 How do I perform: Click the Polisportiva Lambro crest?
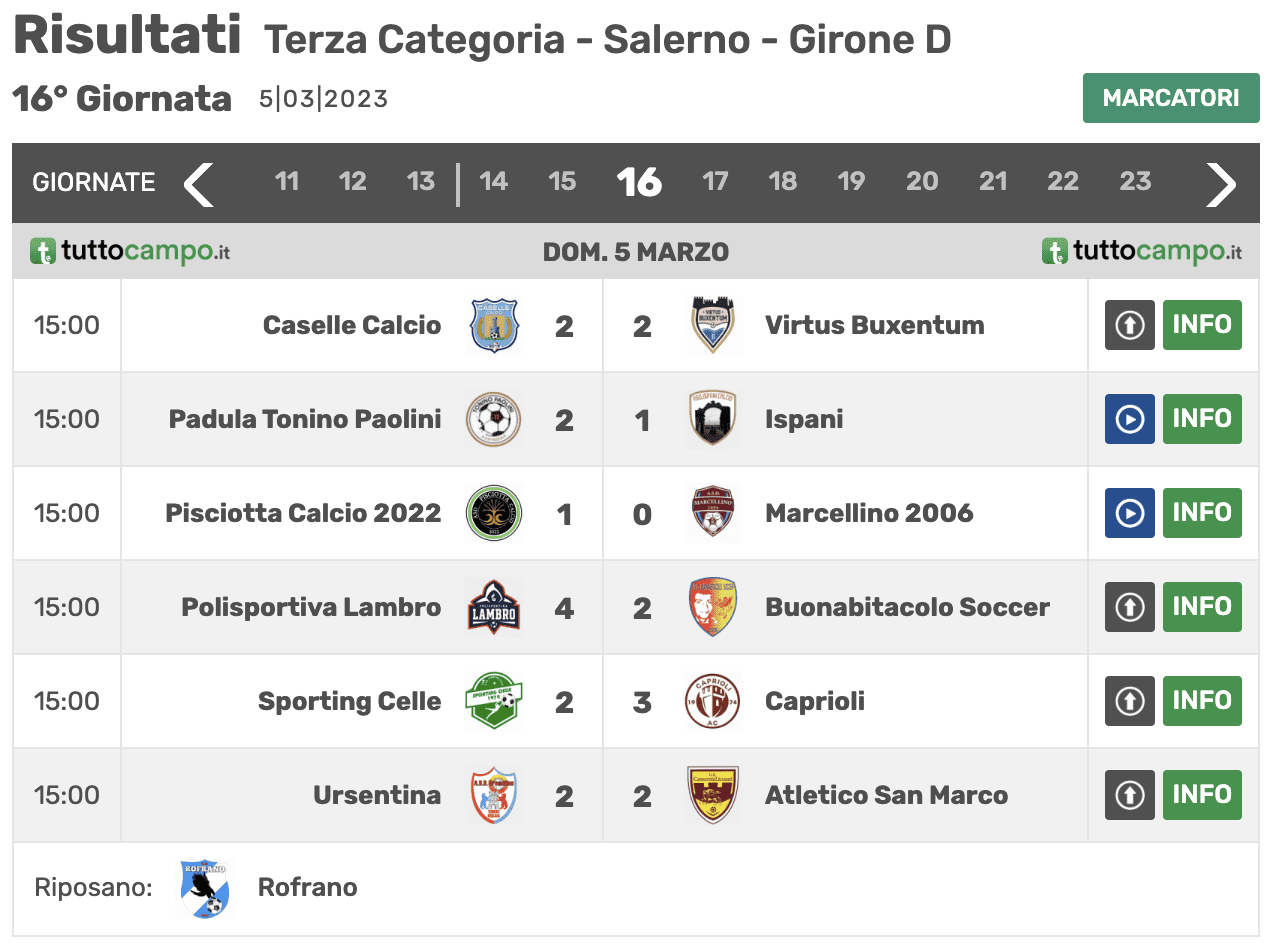494,607
